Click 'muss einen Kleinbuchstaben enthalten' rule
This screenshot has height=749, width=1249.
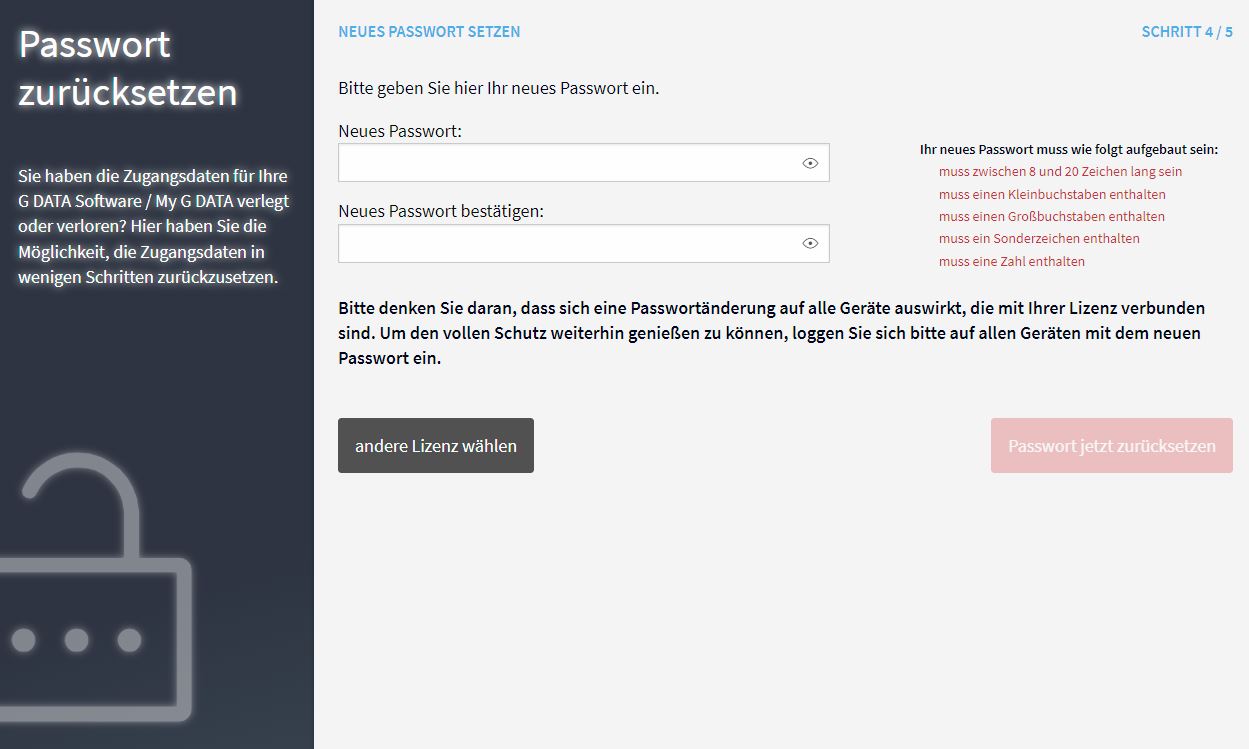click(x=1052, y=194)
